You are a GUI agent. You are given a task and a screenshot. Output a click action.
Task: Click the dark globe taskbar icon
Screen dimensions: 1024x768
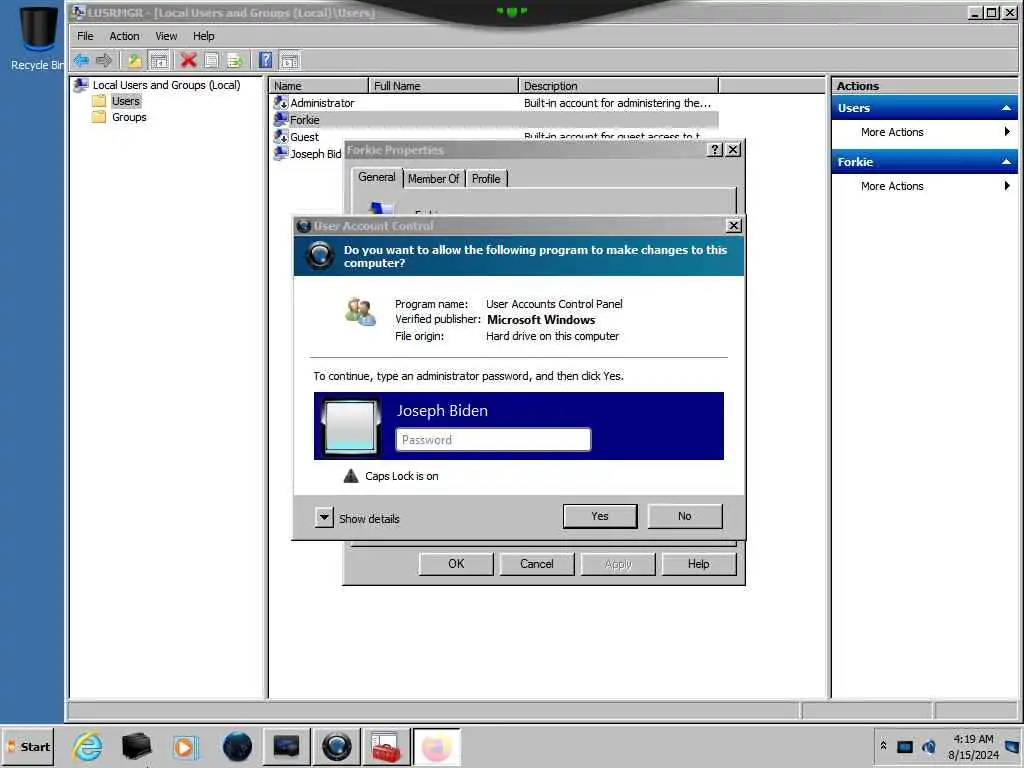point(237,746)
